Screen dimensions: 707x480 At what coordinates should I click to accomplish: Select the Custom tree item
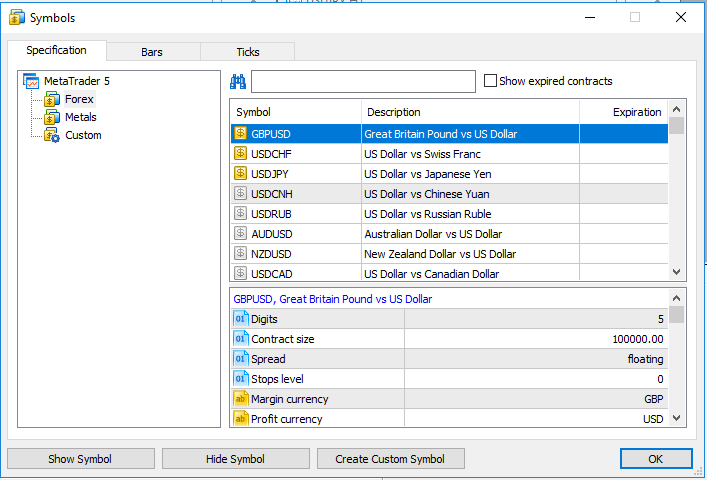(x=83, y=135)
